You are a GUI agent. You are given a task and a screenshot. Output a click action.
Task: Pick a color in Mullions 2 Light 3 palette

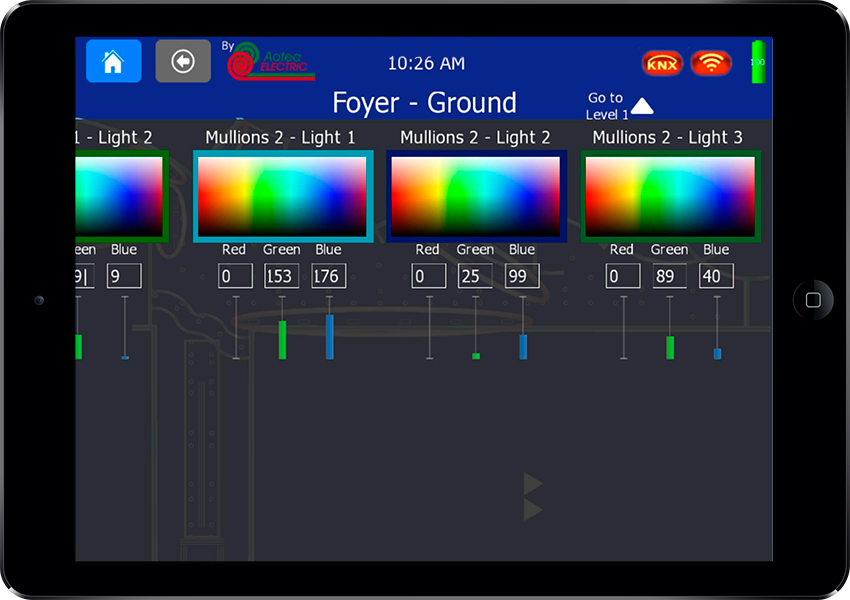[669, 196]
